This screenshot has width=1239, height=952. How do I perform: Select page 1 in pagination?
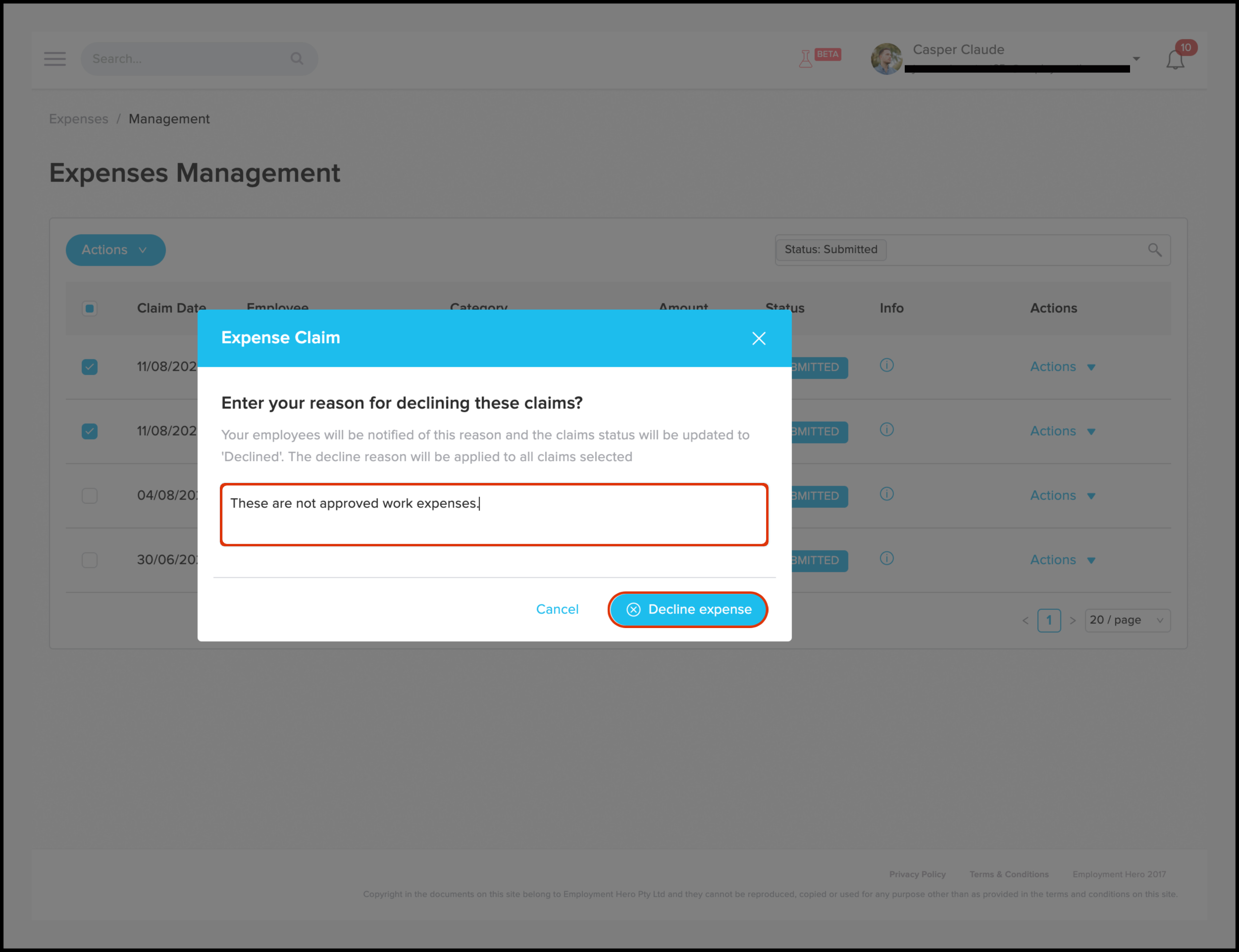pyautogui.click(x=1049, y=620)
